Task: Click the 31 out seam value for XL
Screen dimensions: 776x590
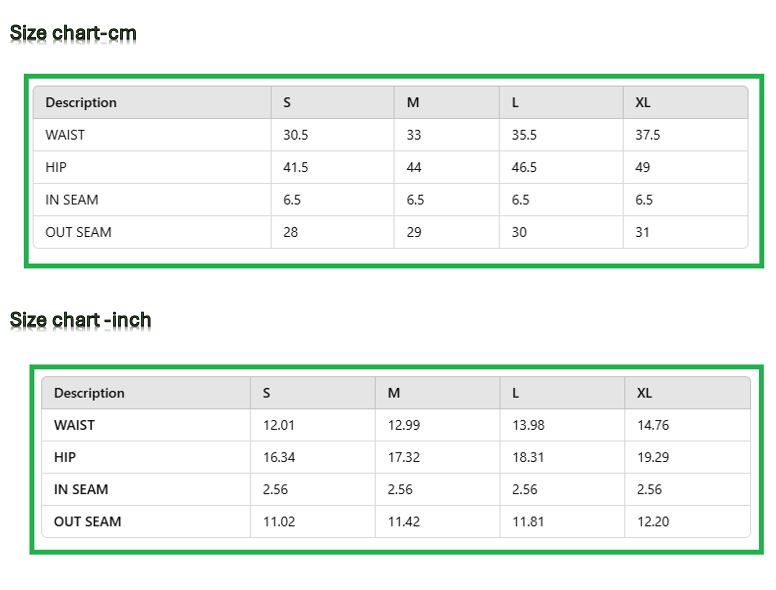Action: click(x=642, y=232)
